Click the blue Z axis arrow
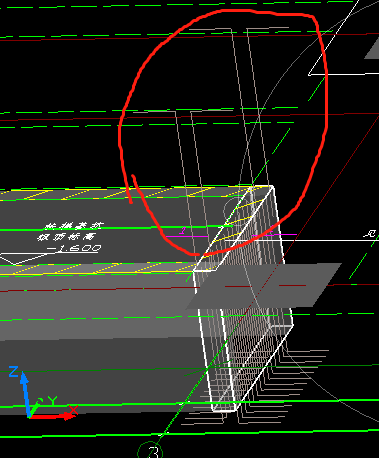Image resolution: width=379 pixels, height=458 pixels. coord(25,392)
